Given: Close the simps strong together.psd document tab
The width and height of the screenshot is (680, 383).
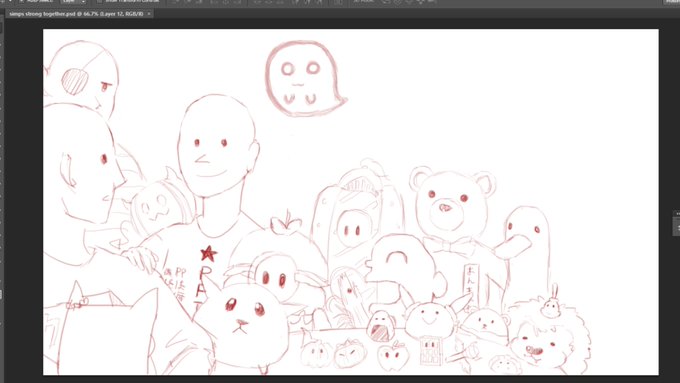Looking at the screenshot, I should click(x=149, y=14).
